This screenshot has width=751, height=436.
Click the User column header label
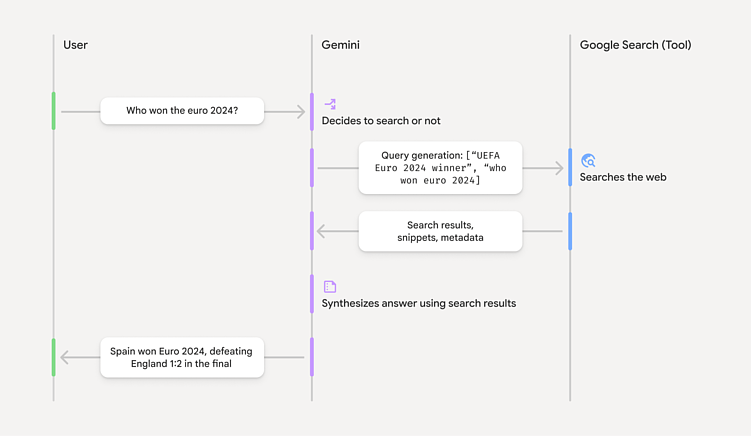[x=75, y=45]
